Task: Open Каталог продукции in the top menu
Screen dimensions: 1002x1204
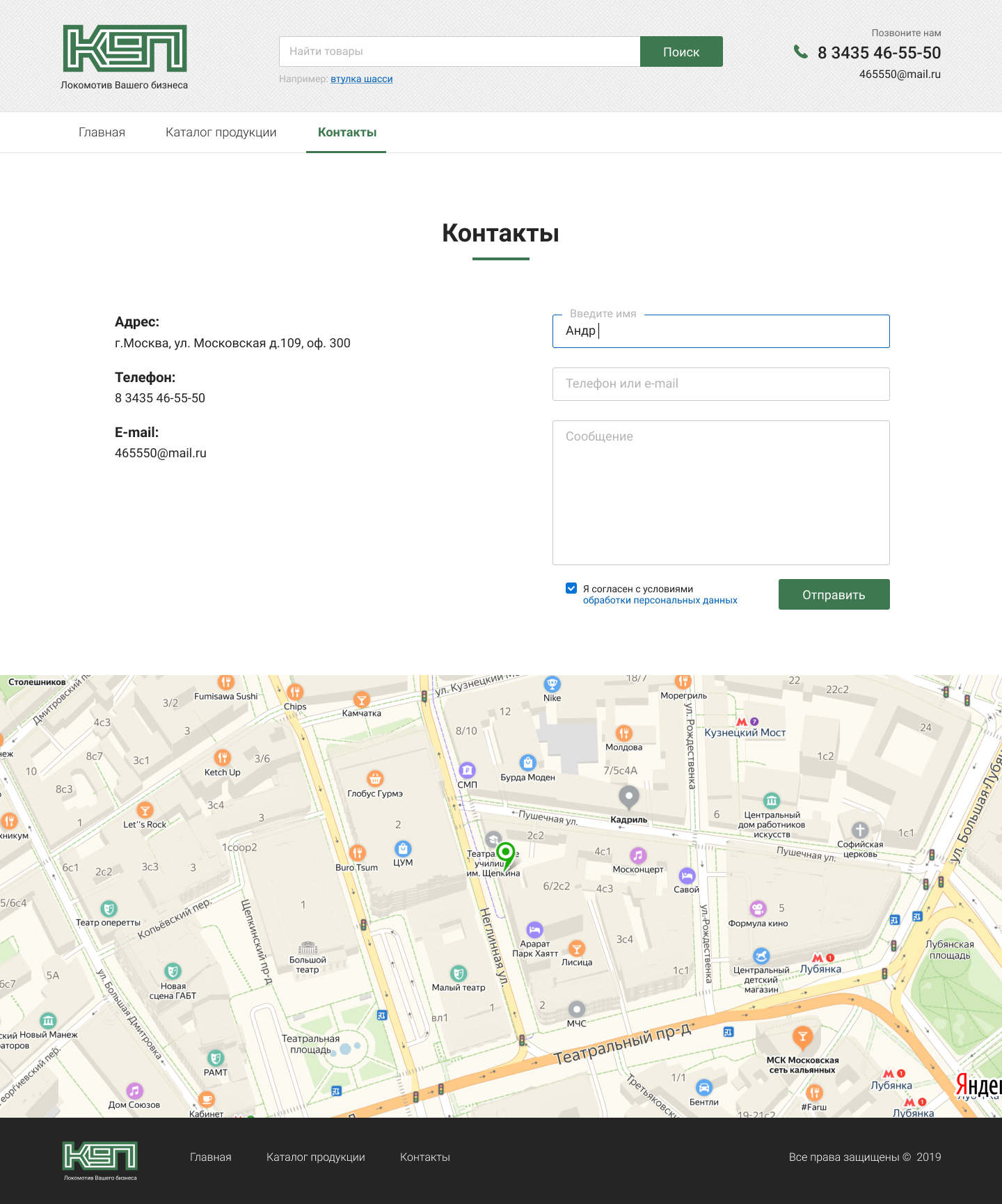Action: click(221, 132)
